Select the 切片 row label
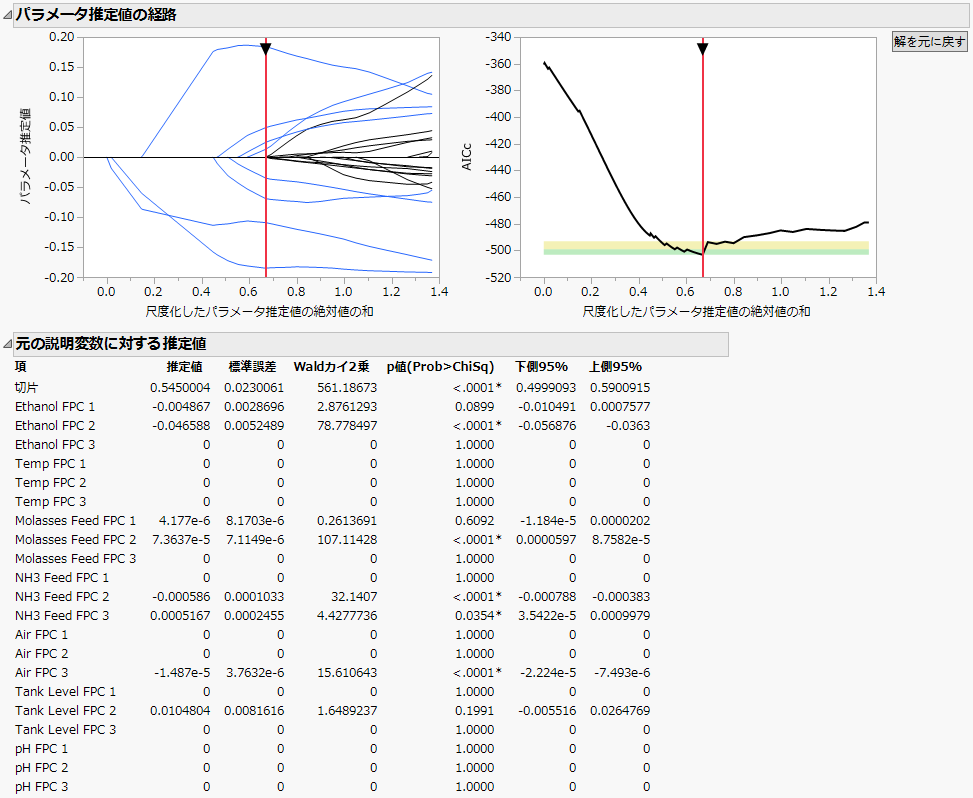 (27, 387)
